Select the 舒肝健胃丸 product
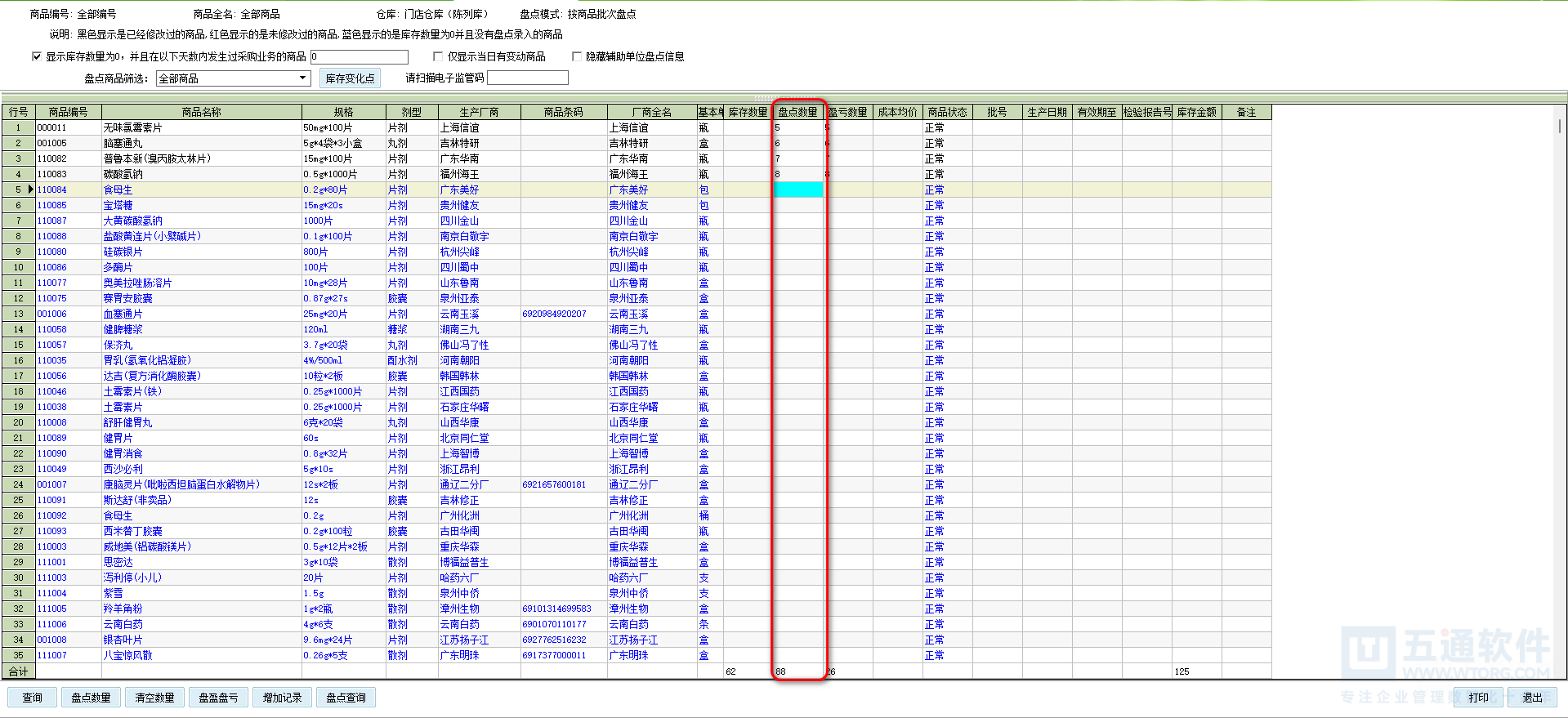 128,422
